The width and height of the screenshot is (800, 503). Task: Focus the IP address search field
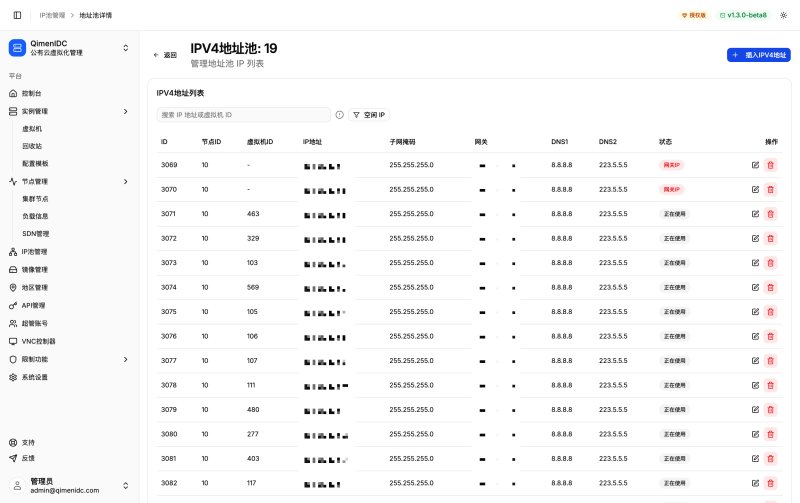pos(243,115)
